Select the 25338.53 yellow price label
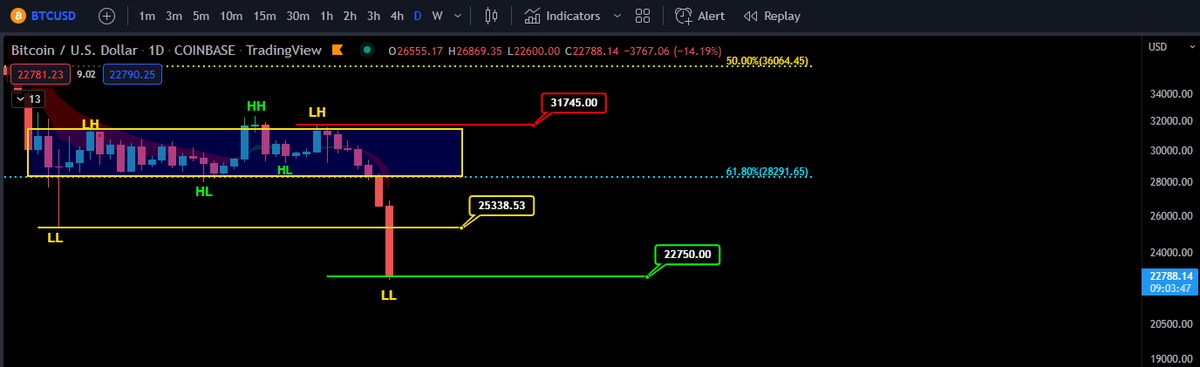 point(502,205)
